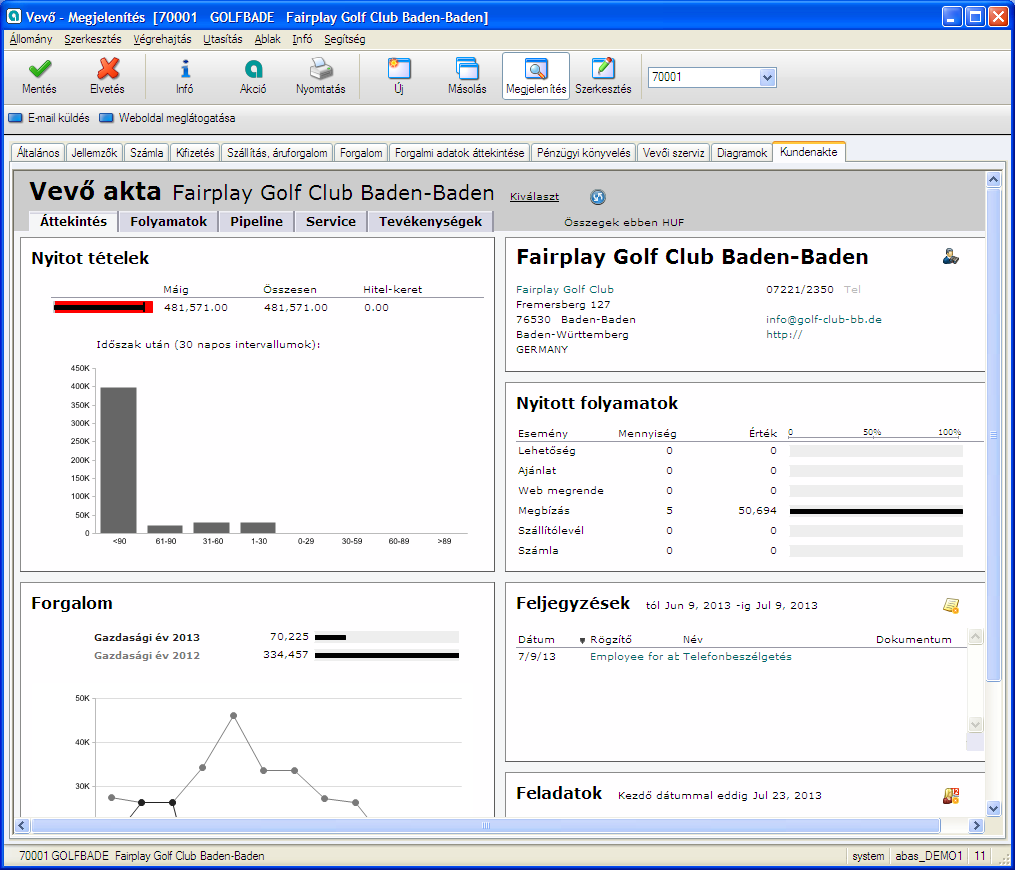Screen dimensions: 1015x870
Task: Open the Segítség menu
Action: pos(344,39)
